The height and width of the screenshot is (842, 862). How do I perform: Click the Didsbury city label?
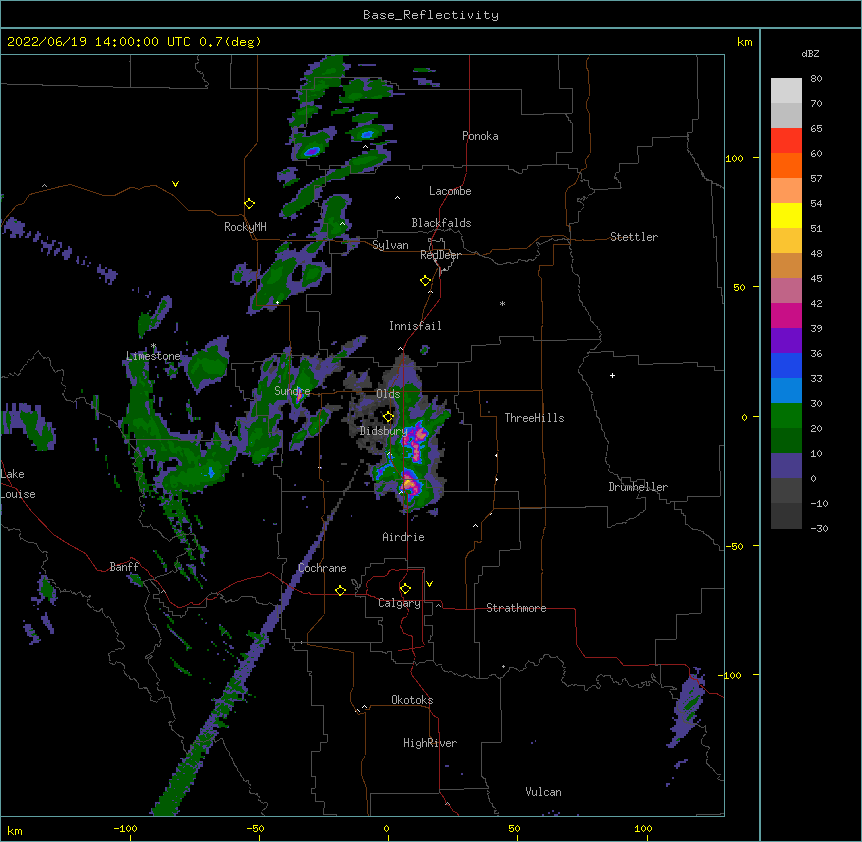pyautogui.click(x=383, y=431)
